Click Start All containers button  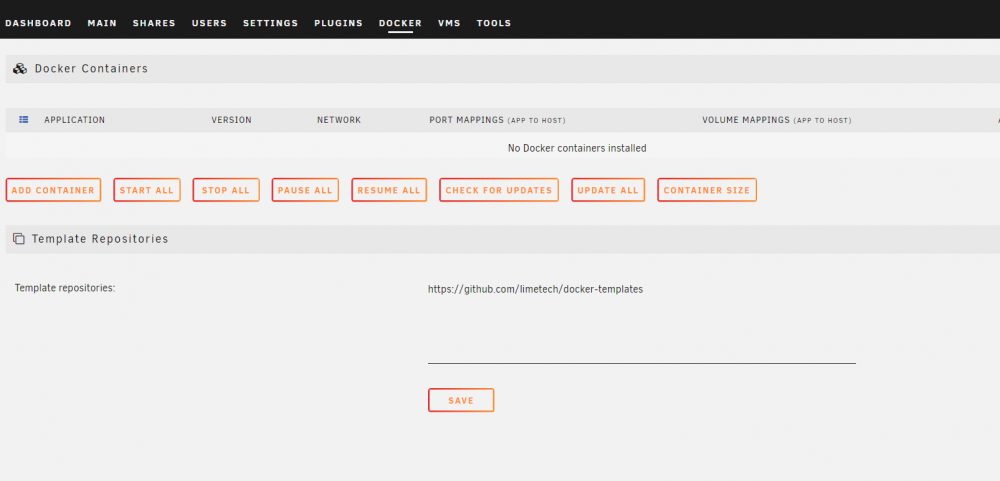click(147, 190)
